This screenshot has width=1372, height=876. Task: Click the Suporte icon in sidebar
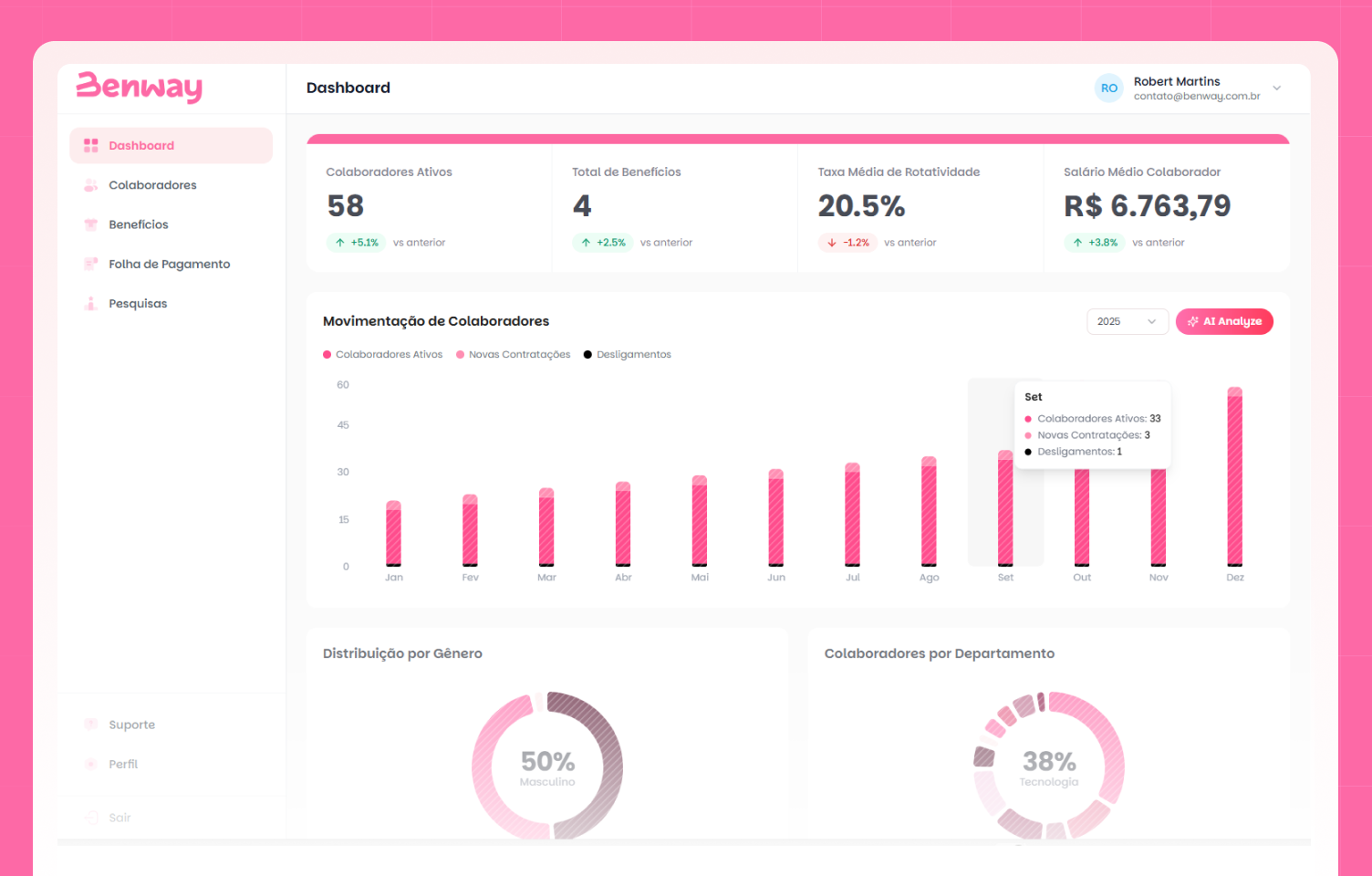[90, 725]
